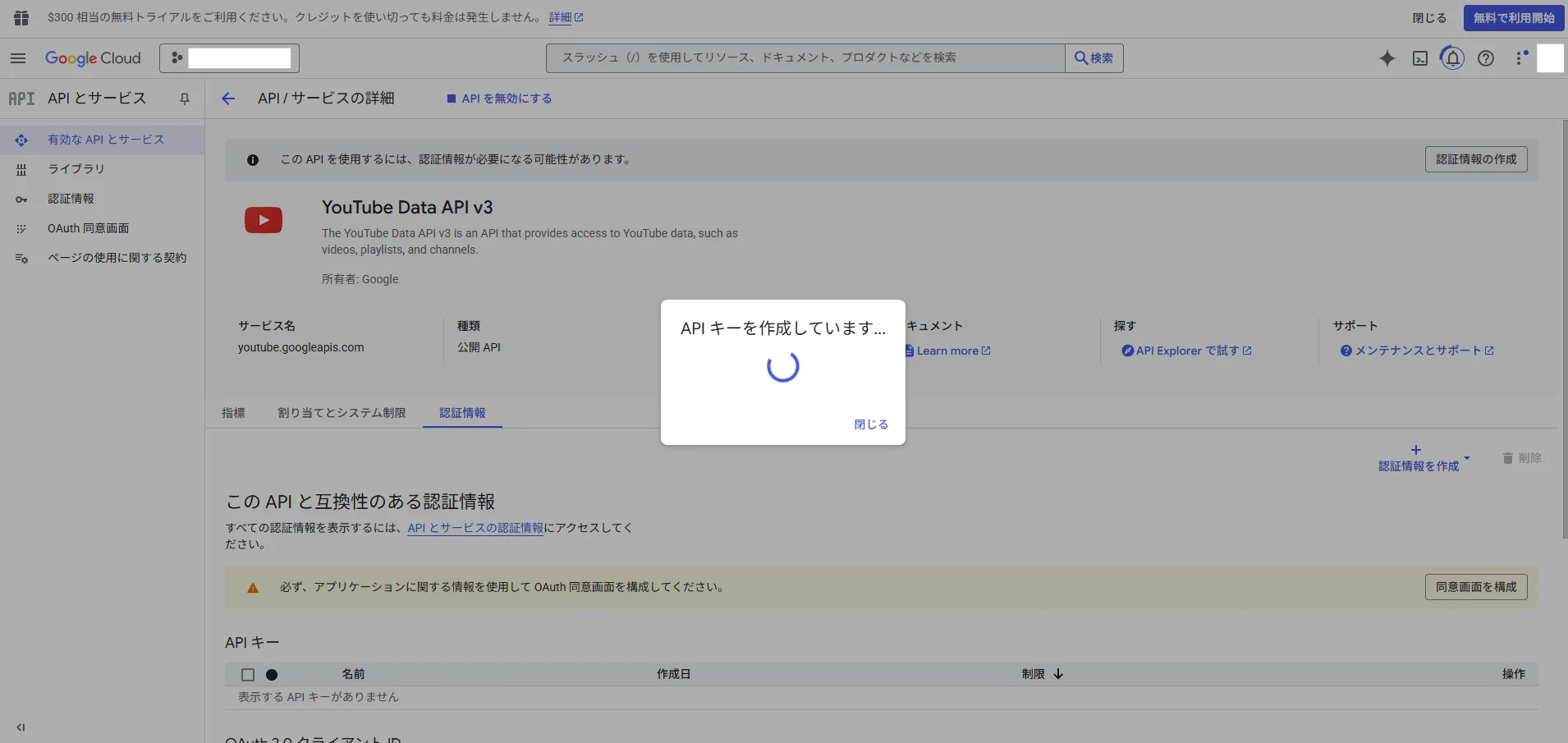Go back with the left arrow

click(228, 99)
